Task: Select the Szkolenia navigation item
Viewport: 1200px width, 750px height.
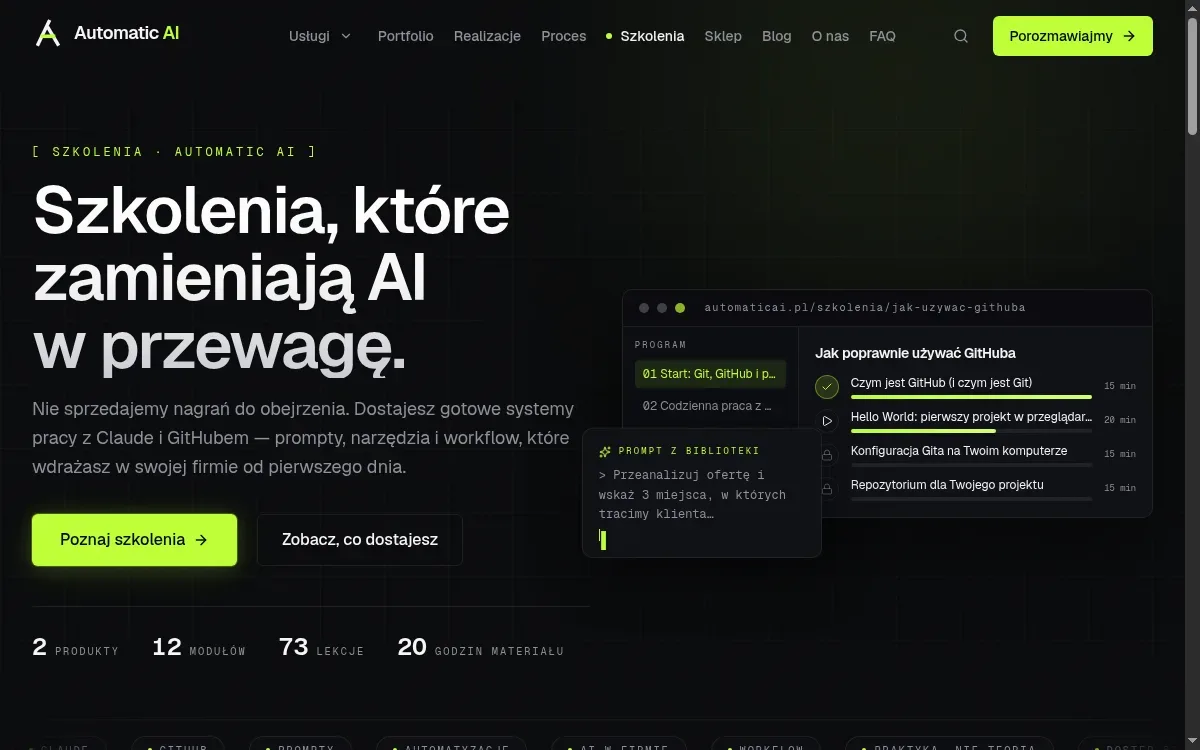Action: point(645,36)
